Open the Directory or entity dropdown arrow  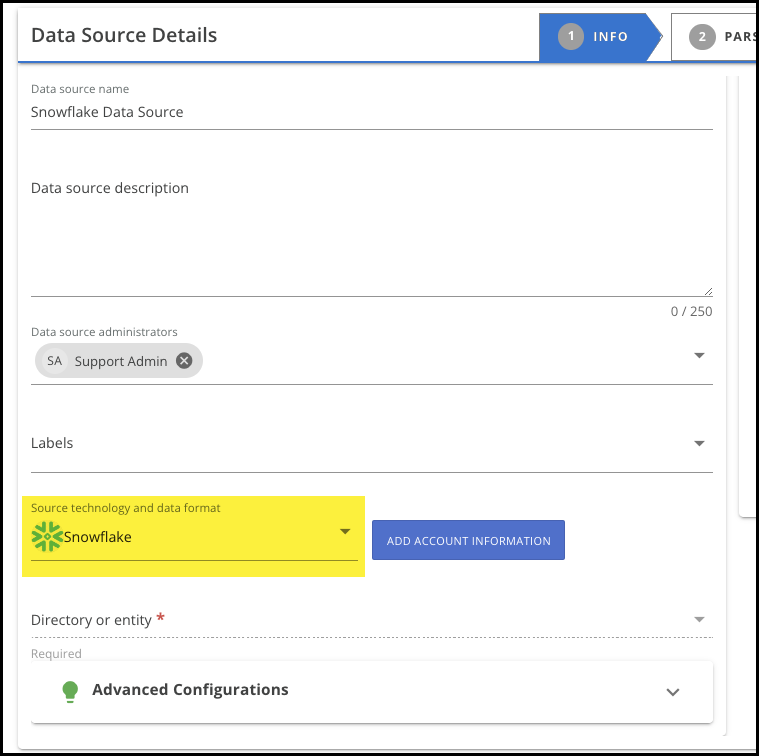699,620
